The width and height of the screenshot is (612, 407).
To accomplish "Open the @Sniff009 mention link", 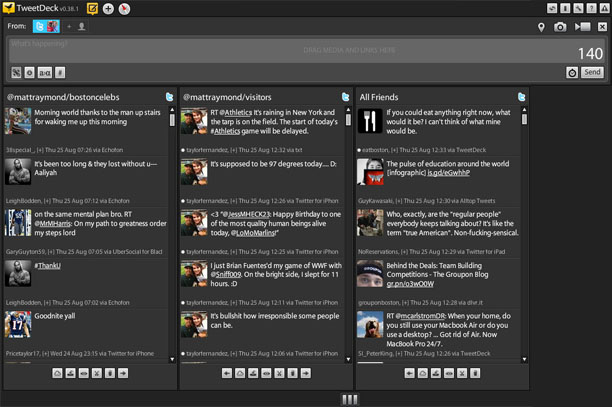I will pos(226,274).
